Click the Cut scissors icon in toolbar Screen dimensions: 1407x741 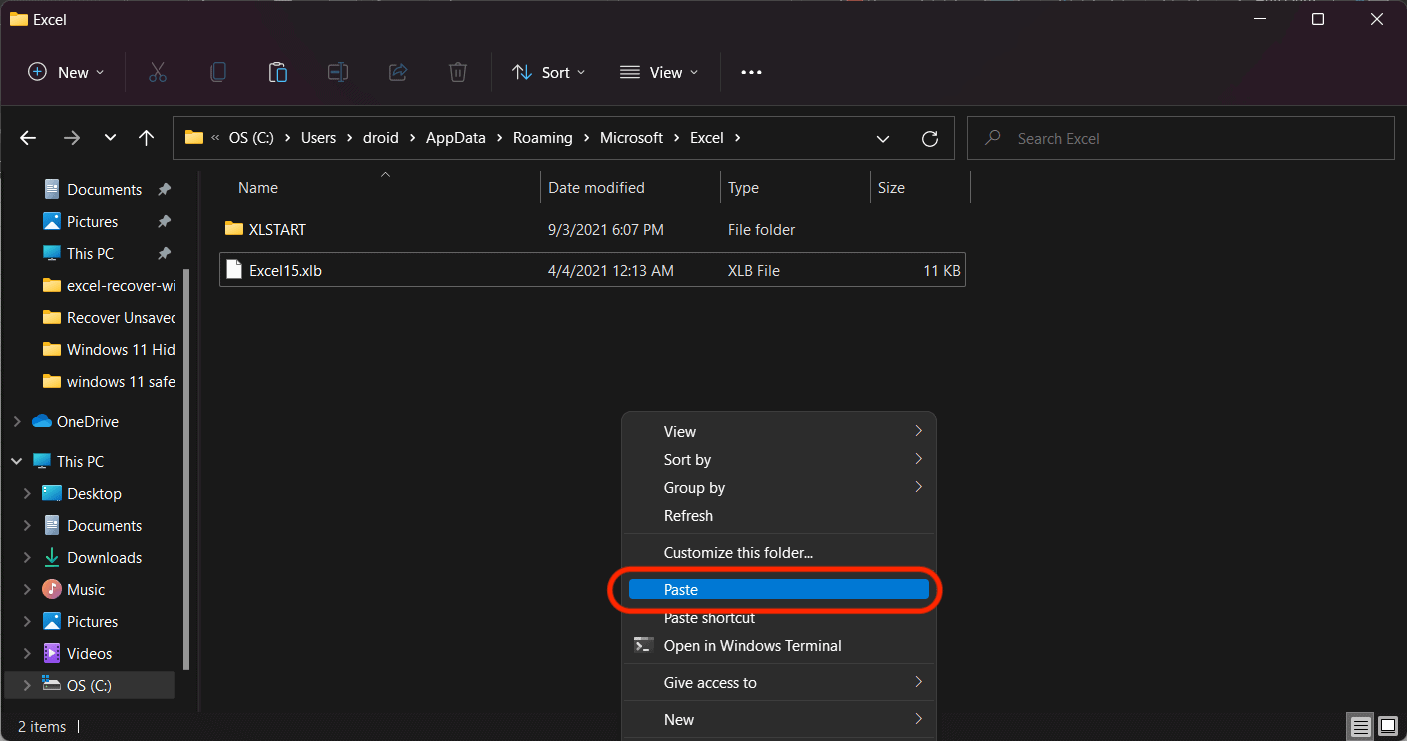157,72
